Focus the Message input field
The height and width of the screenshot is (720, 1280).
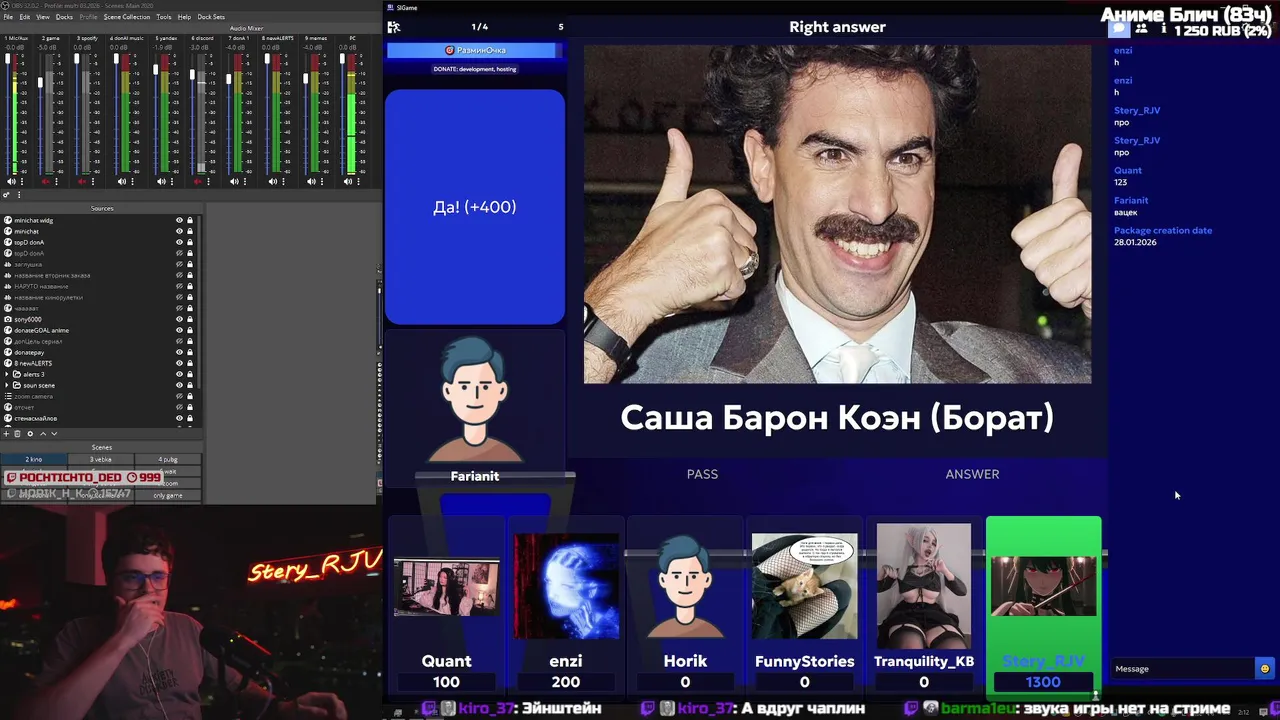1182,669
